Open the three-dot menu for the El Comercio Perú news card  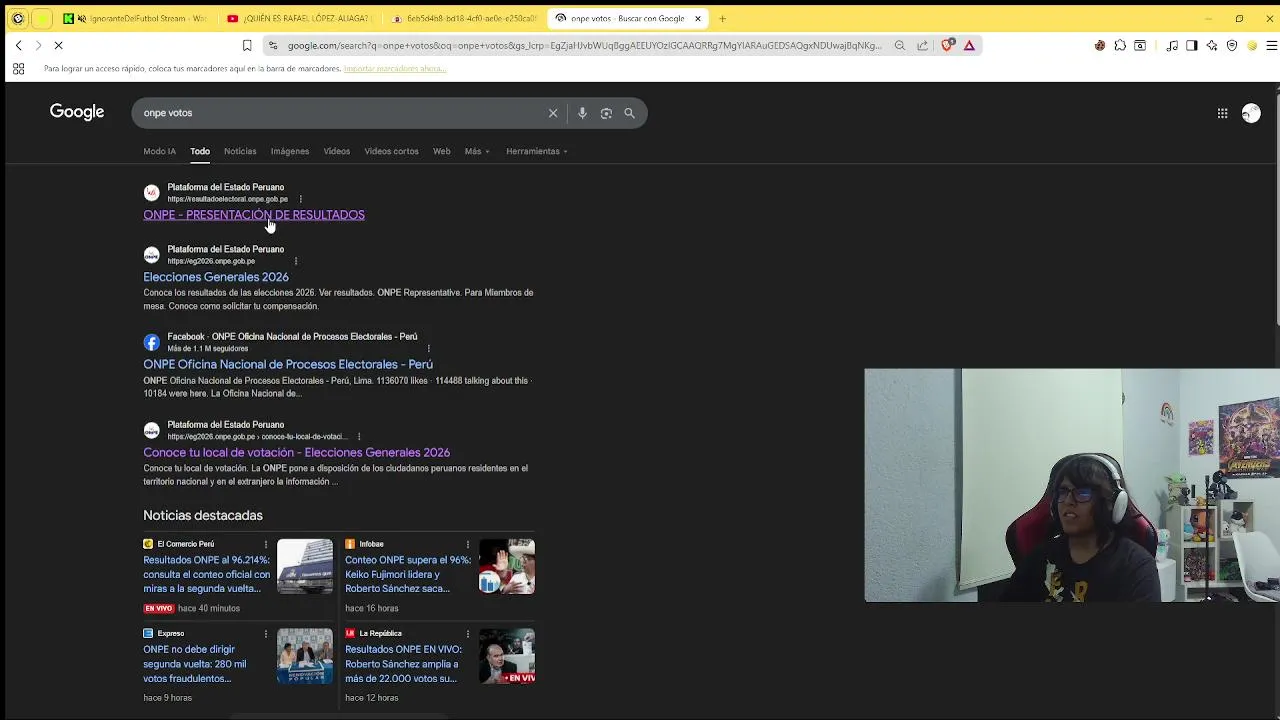click(x=266, y=544)
